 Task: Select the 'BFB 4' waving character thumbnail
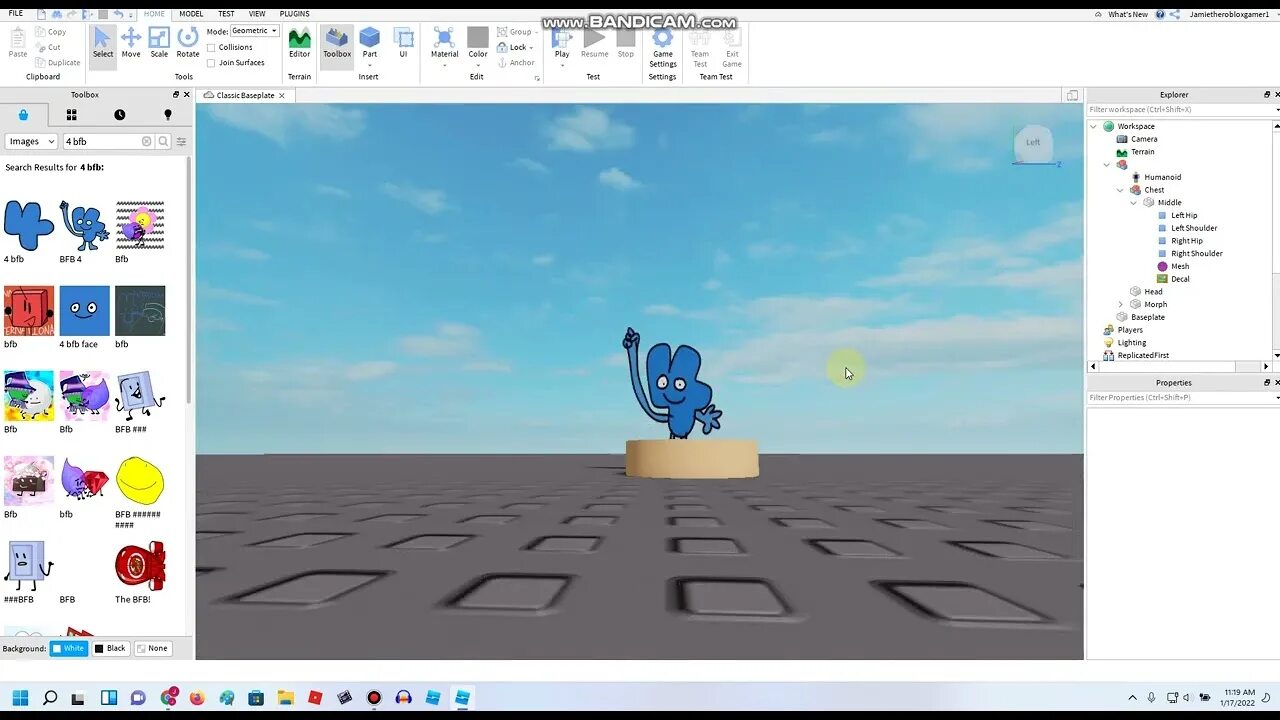click(x=85, y=225)
